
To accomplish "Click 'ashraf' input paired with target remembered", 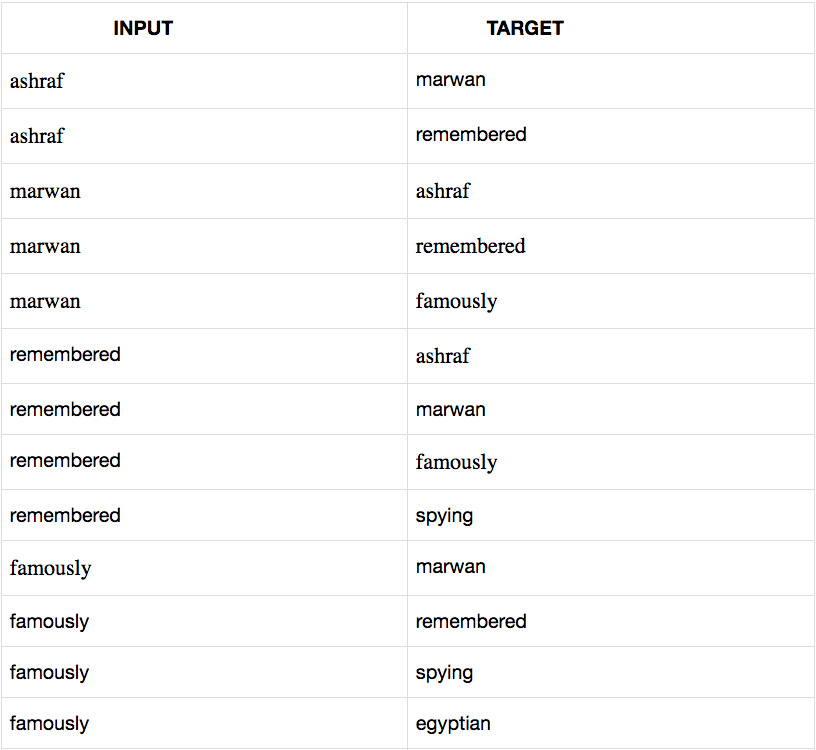I will pos(37,136).
